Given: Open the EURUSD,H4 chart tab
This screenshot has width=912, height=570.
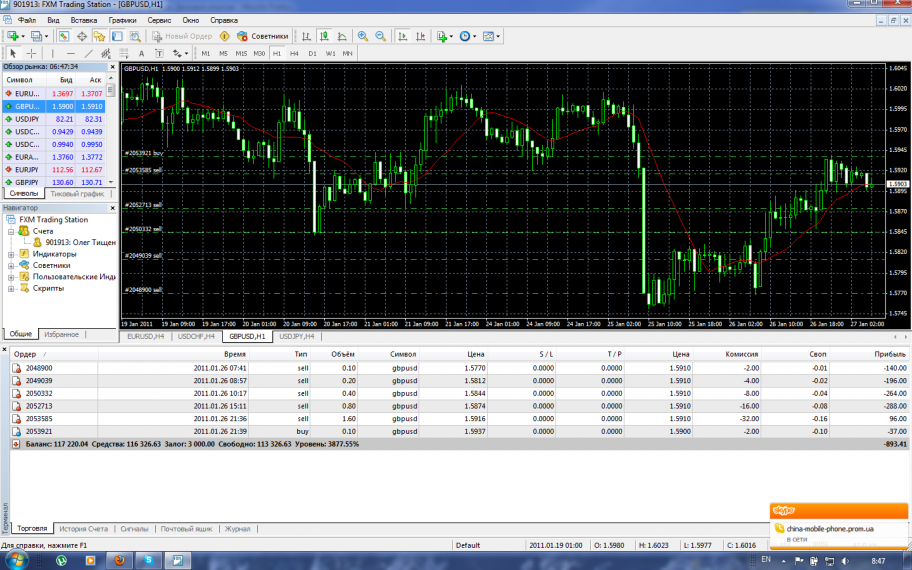Looking at the screenshot, I should [x=145, y=336].
